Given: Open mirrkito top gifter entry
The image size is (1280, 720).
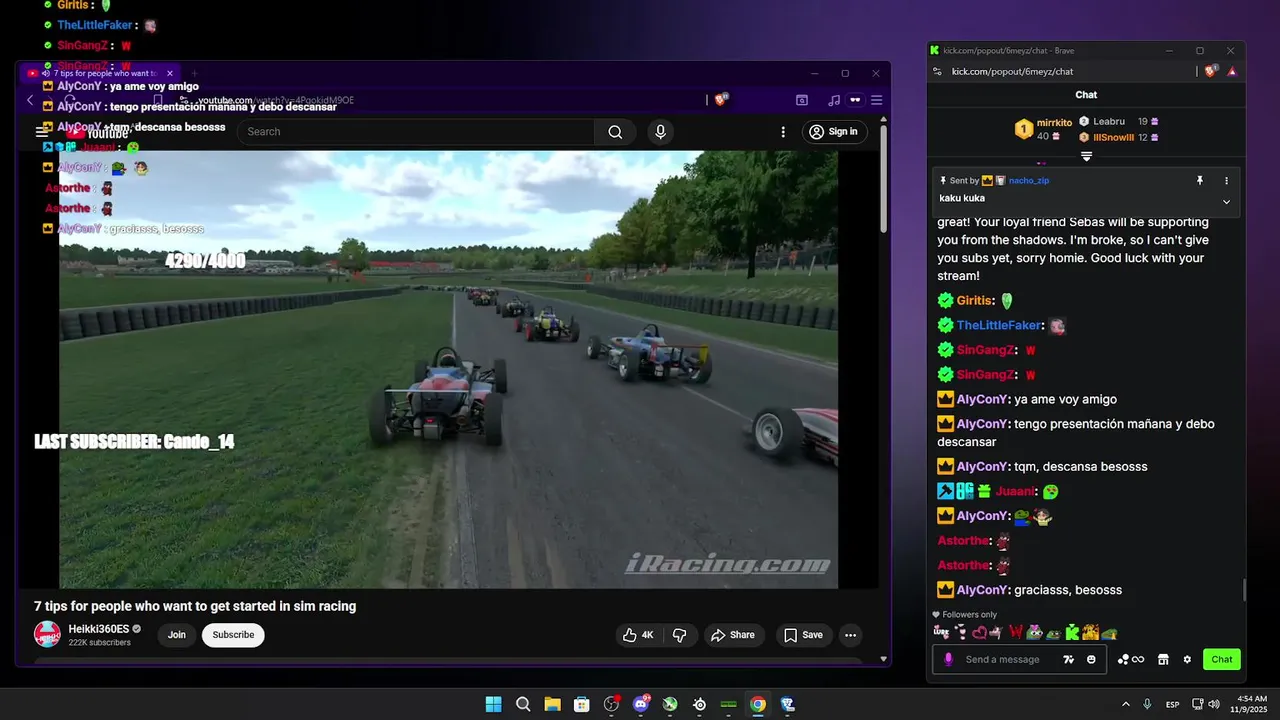Looking at the screenshot, I should click(x=1044, y=129).
